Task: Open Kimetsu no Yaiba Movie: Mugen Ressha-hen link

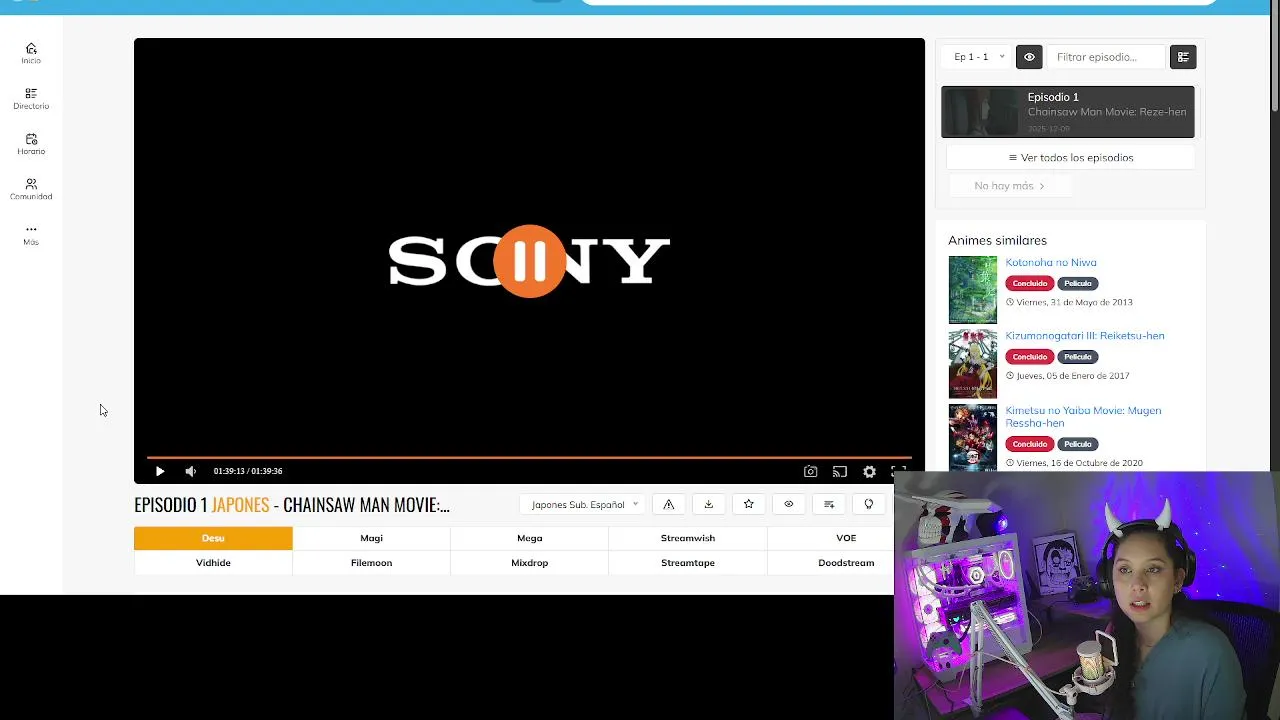Action: tap(1083, 416)
